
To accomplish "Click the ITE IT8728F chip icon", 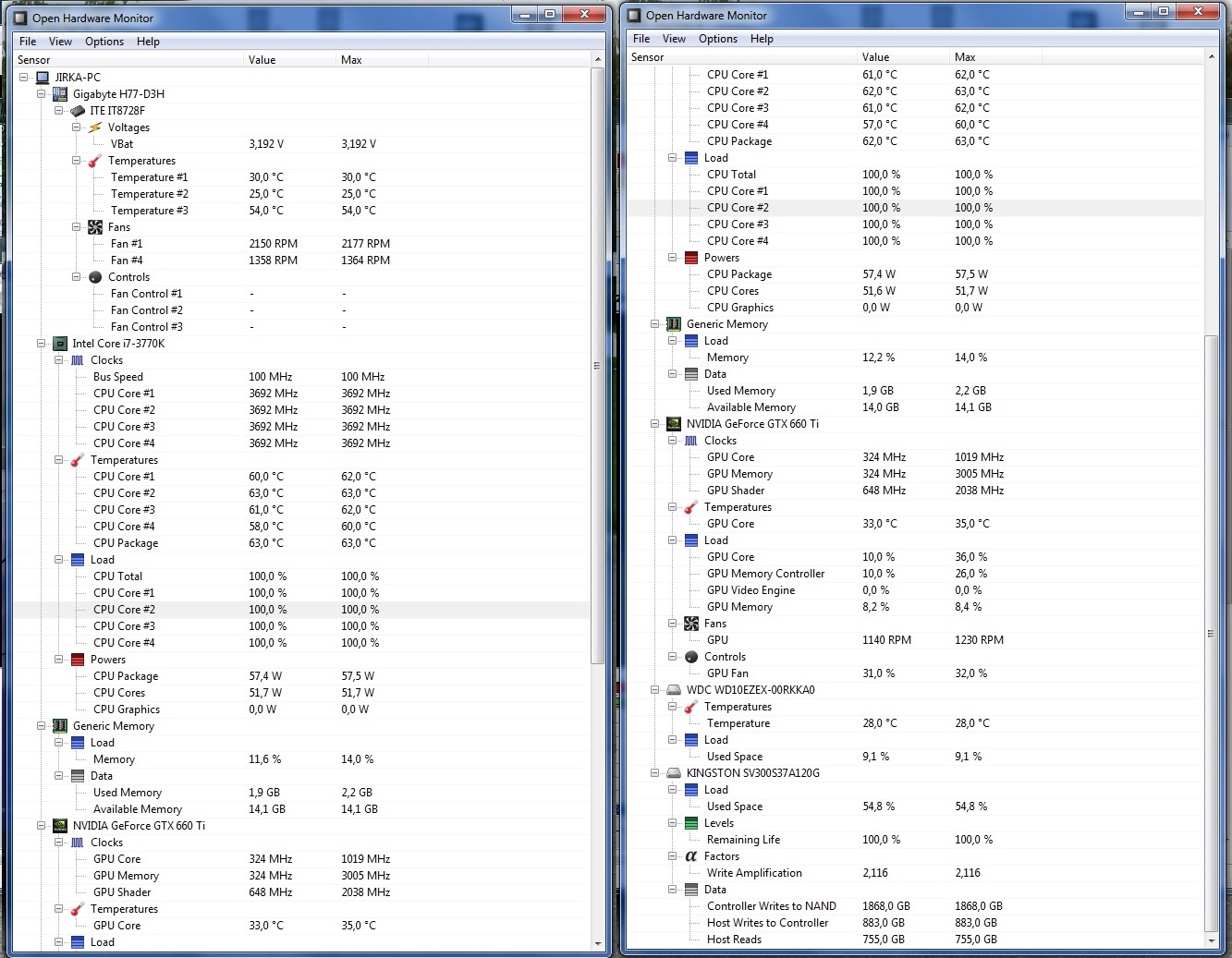I will click(x=78, y=111).
